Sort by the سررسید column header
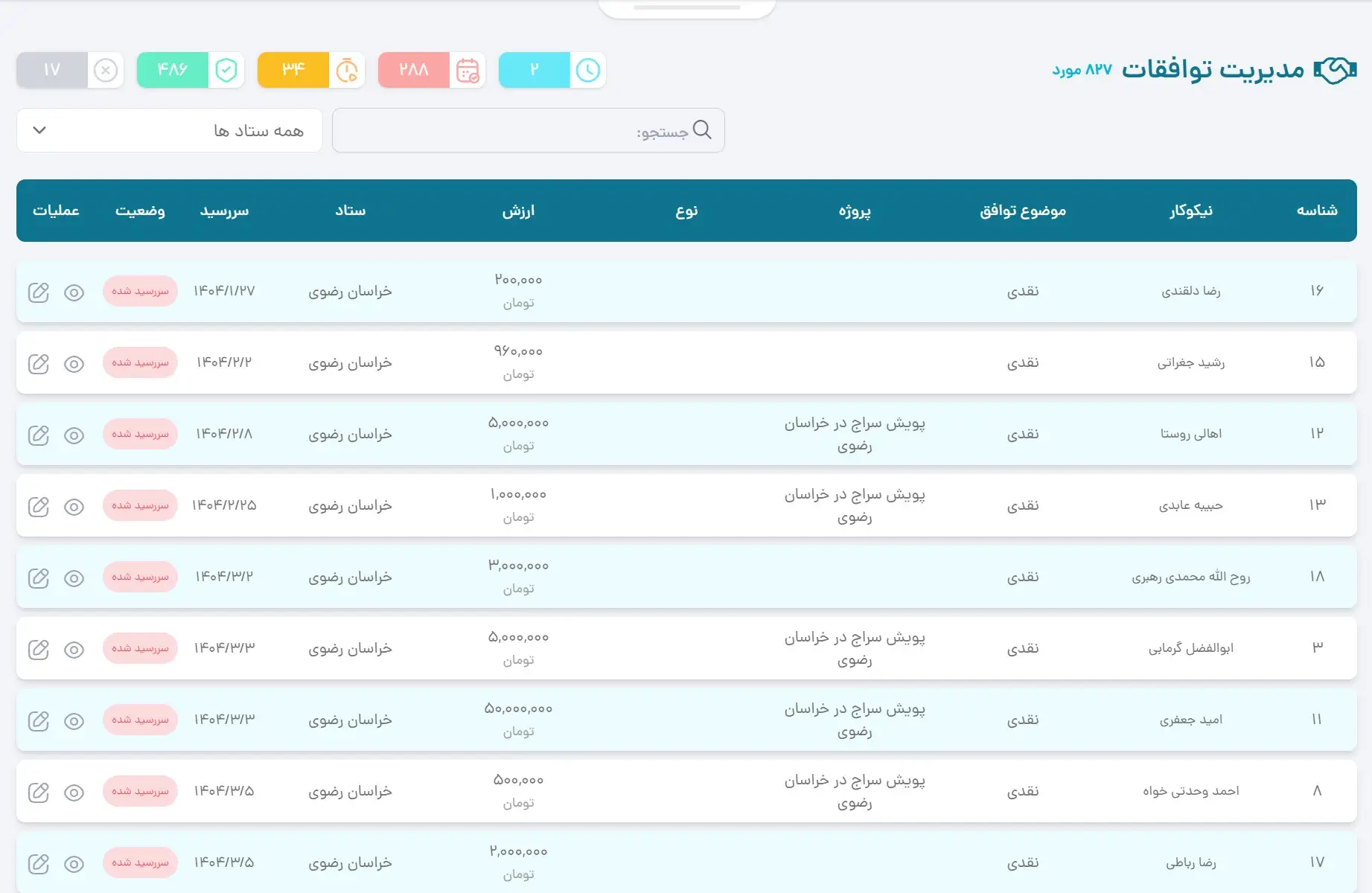The image size is (1372, 893). coord(224,211)
